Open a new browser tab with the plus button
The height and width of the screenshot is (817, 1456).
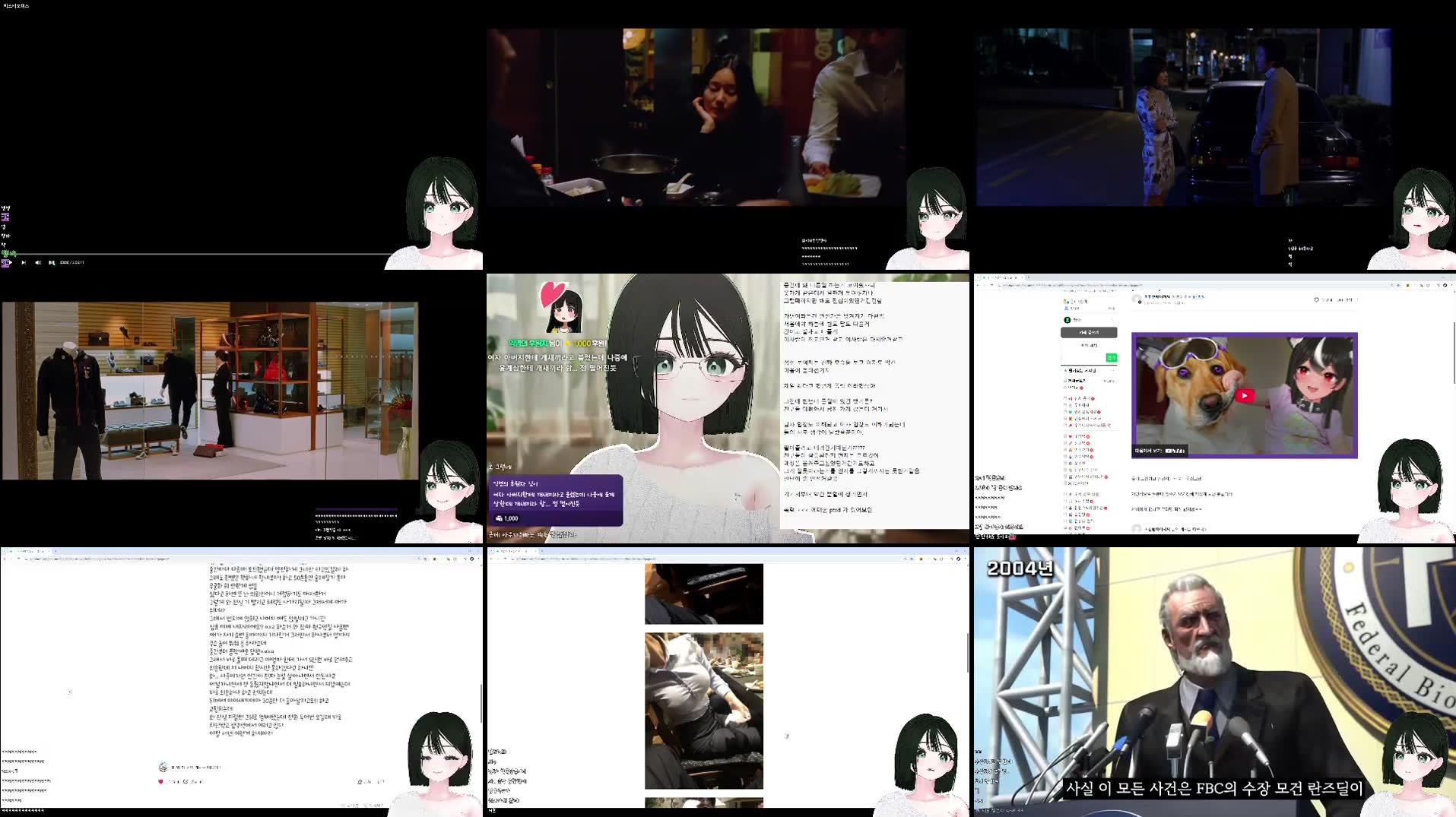(1028, 280)
